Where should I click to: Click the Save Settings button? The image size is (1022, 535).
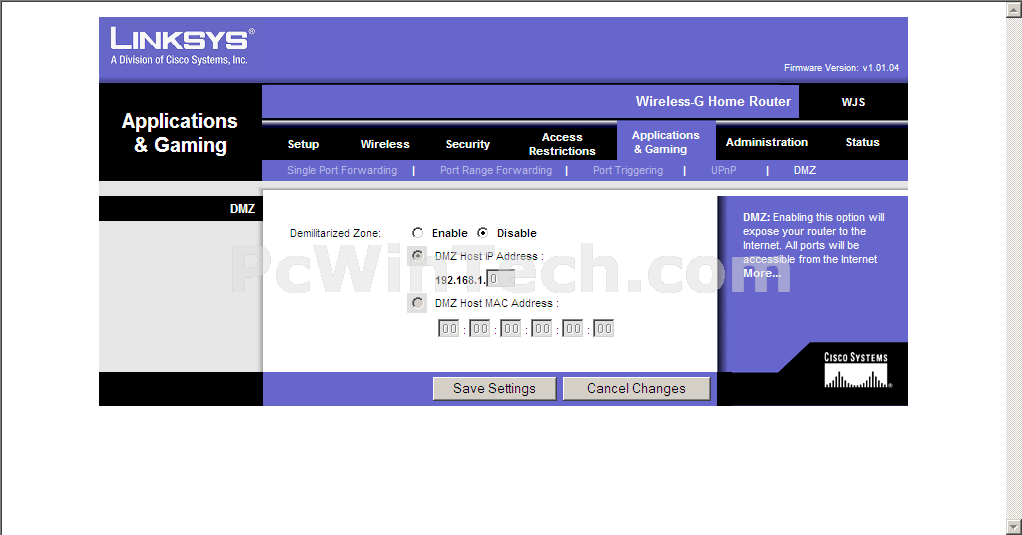[495, 388]
